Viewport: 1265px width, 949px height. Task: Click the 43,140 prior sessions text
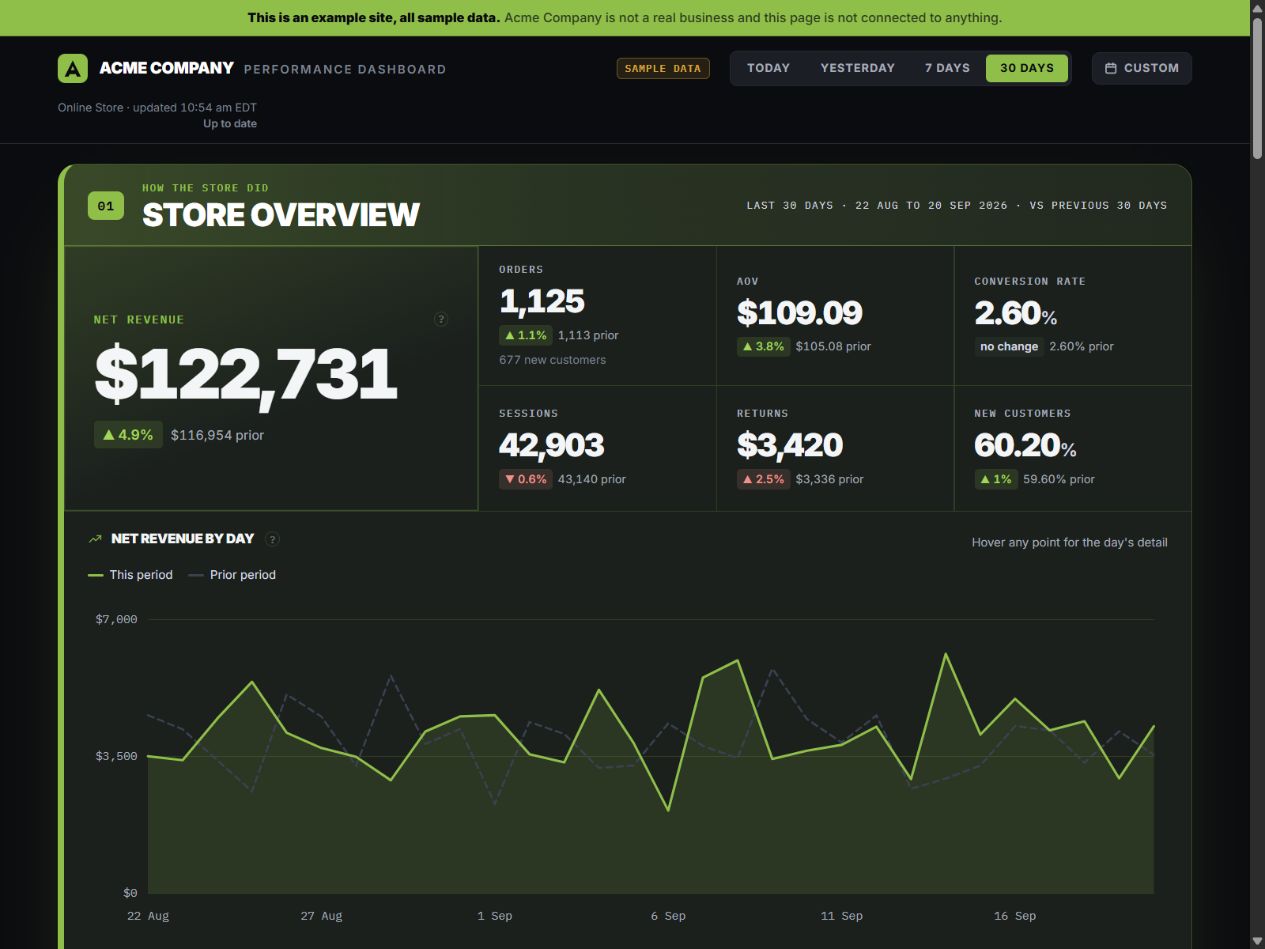[592, 479]
